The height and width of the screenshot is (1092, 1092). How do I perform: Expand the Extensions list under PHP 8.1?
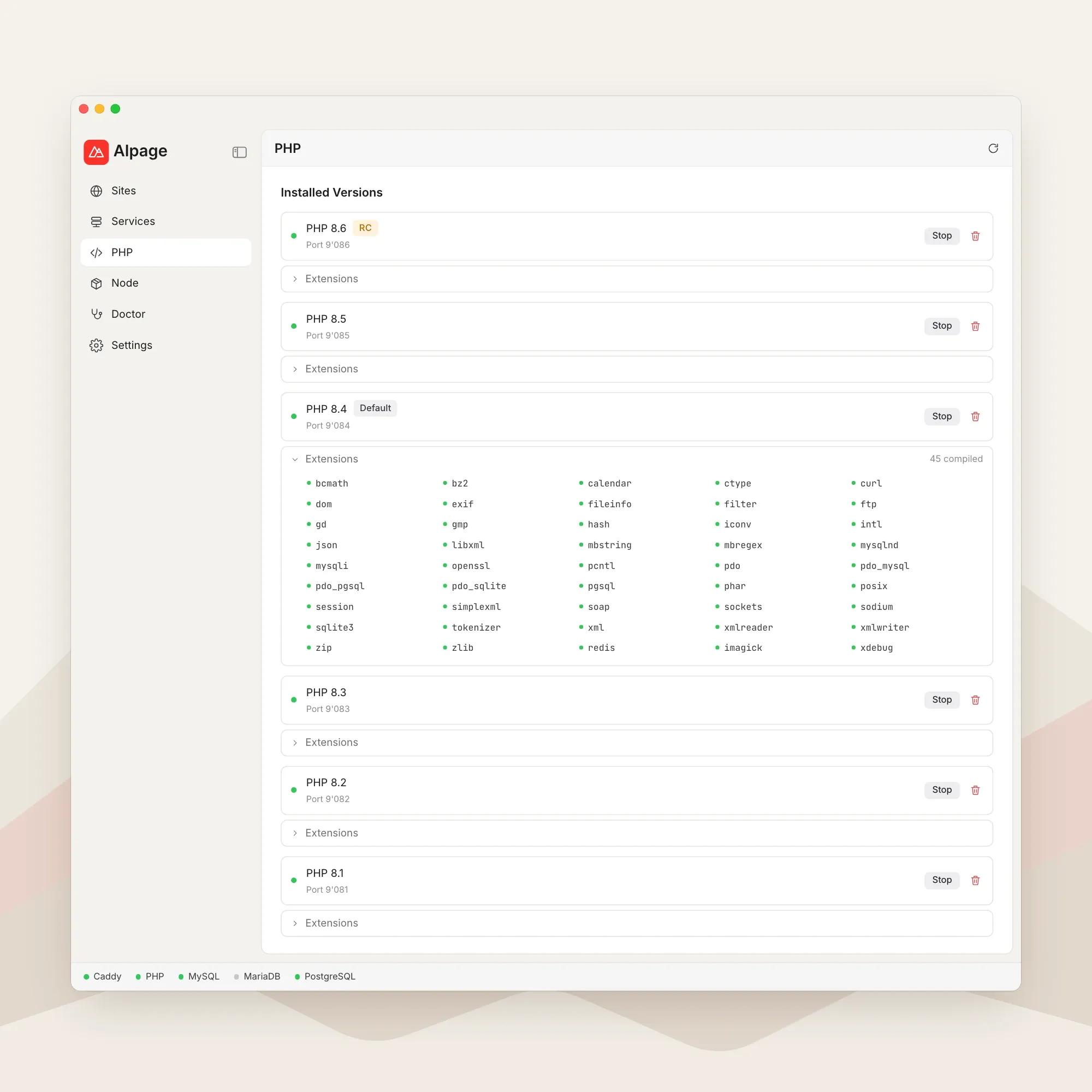[637, 923]
